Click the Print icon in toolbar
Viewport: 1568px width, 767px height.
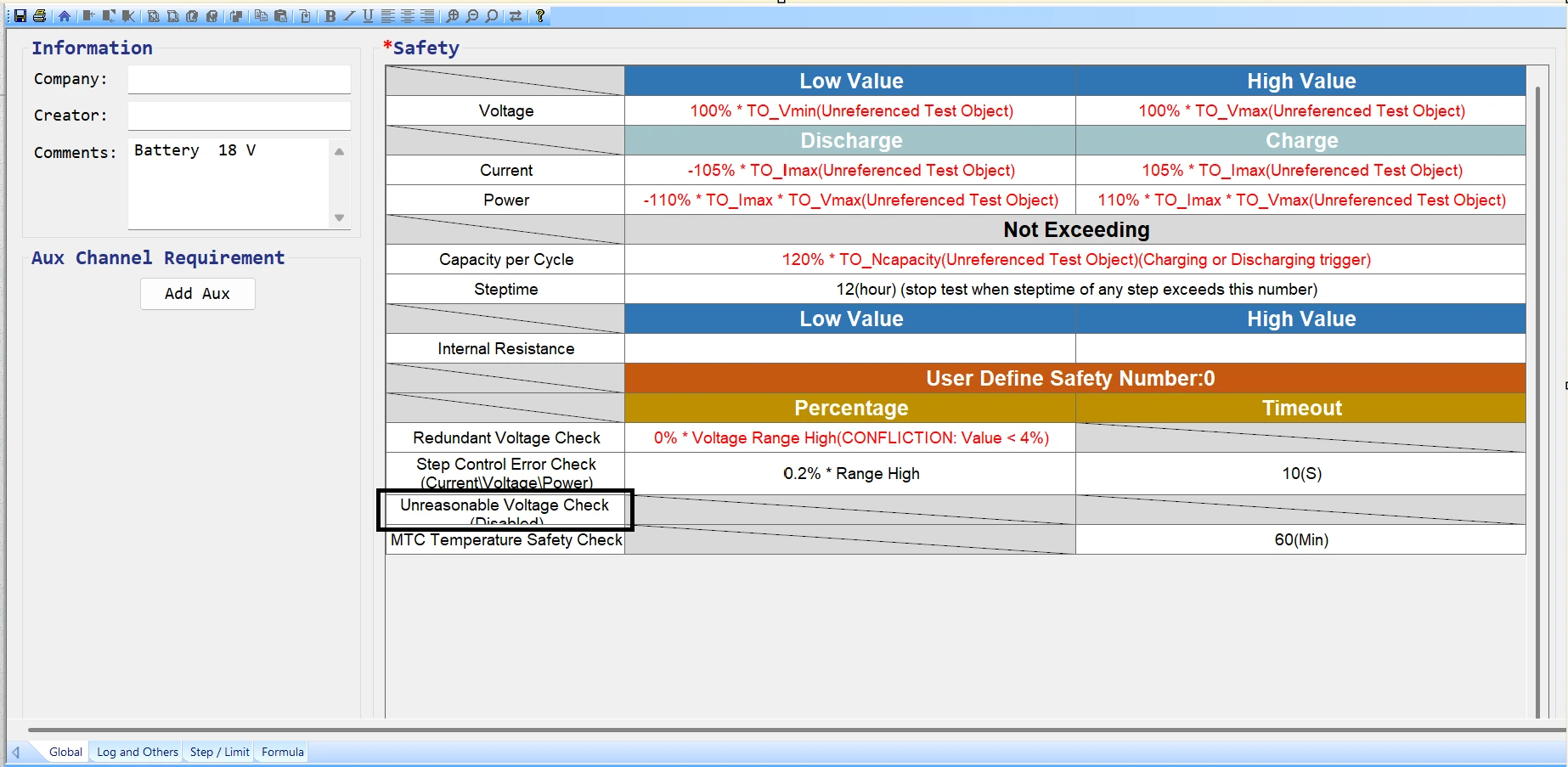pyautogui.click(x=39, y=16)
